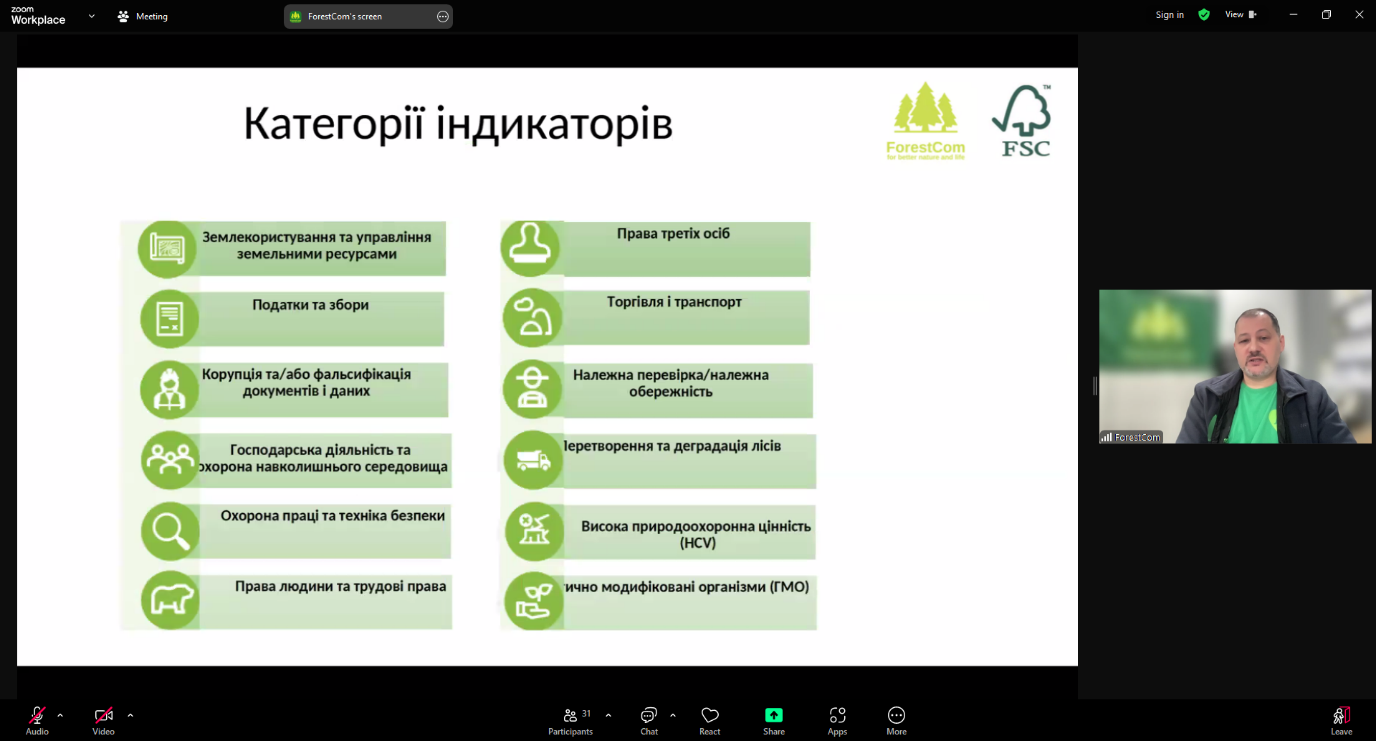Open the Apps icon in toolbar
The height and width of the screenshot is (741, 1376).
click(x=837, y=715)
